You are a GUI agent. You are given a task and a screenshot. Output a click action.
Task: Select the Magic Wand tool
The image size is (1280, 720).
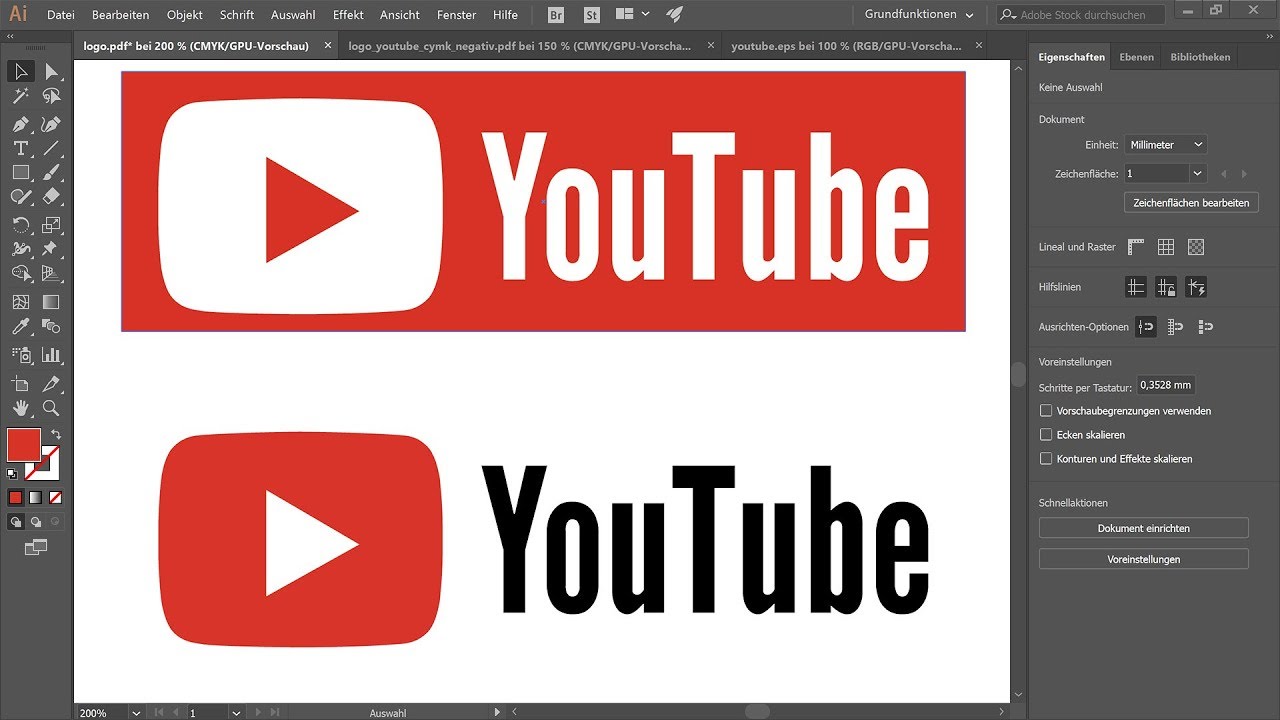click(20, 96)
